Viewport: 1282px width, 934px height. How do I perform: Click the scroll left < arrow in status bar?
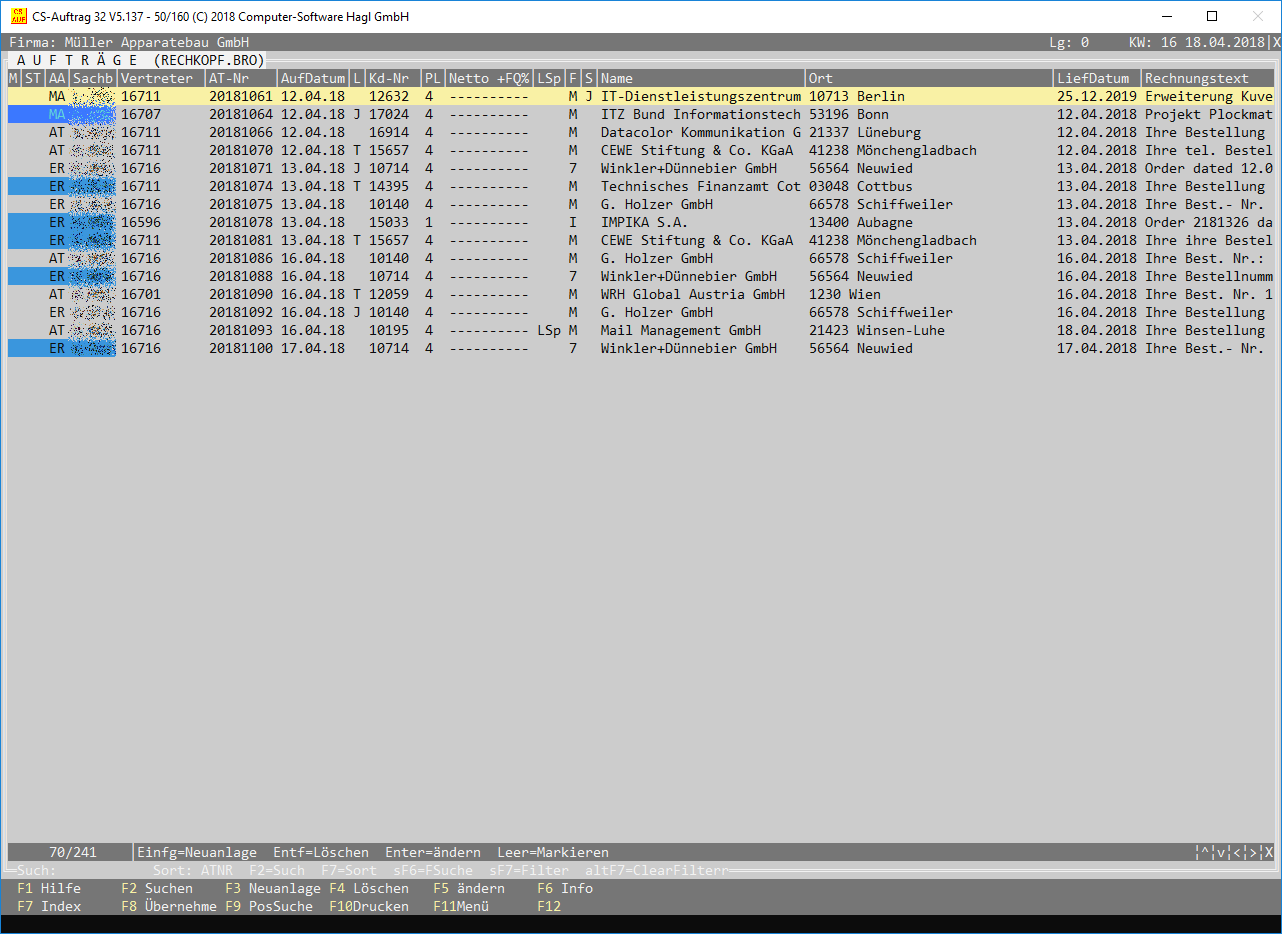click(x=1238, y=853)
